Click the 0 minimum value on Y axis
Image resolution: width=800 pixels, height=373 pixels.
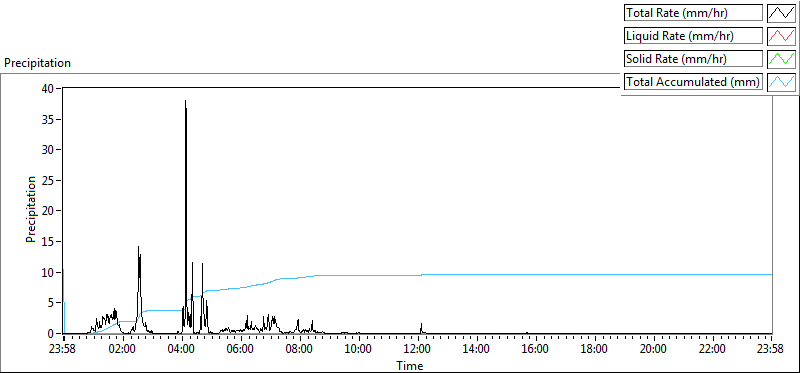pyautogui.click(x=51, y=334)
